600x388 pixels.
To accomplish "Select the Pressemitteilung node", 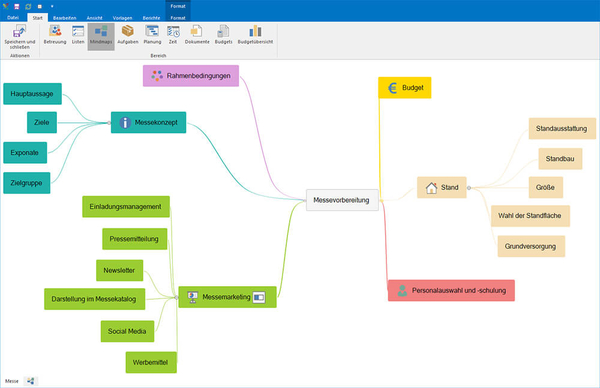I will tap(134, 239).
